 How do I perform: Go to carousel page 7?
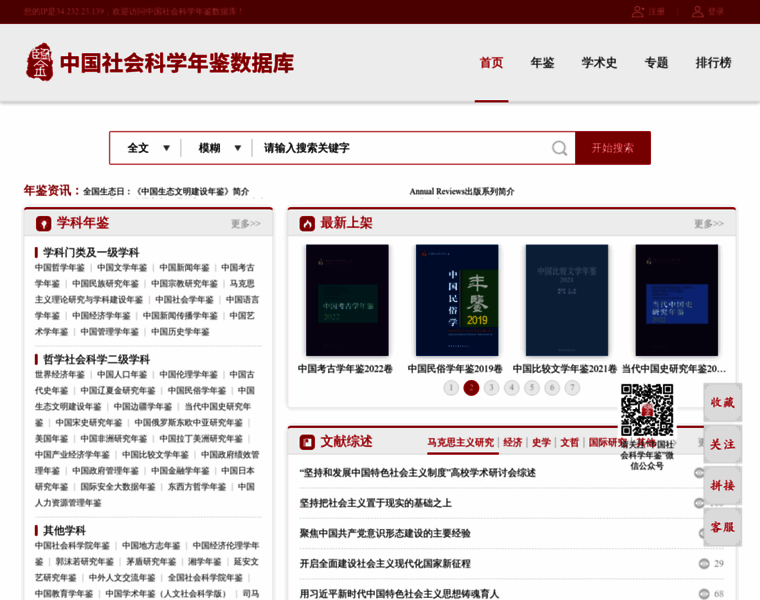[x=572, y=388]
